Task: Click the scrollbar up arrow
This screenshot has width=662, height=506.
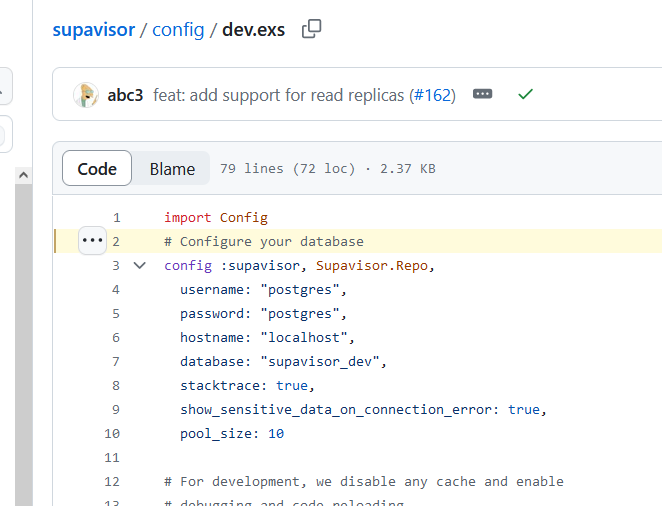Action: pyautogui.click(x=24, y=175)
